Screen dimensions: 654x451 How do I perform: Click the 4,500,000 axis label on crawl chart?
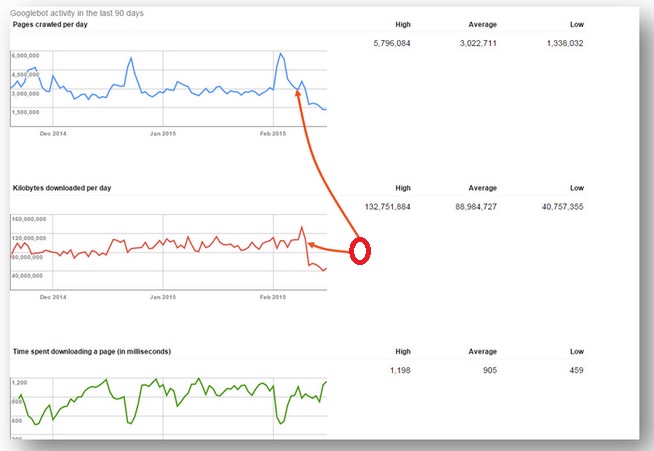(x=26, y=74)
